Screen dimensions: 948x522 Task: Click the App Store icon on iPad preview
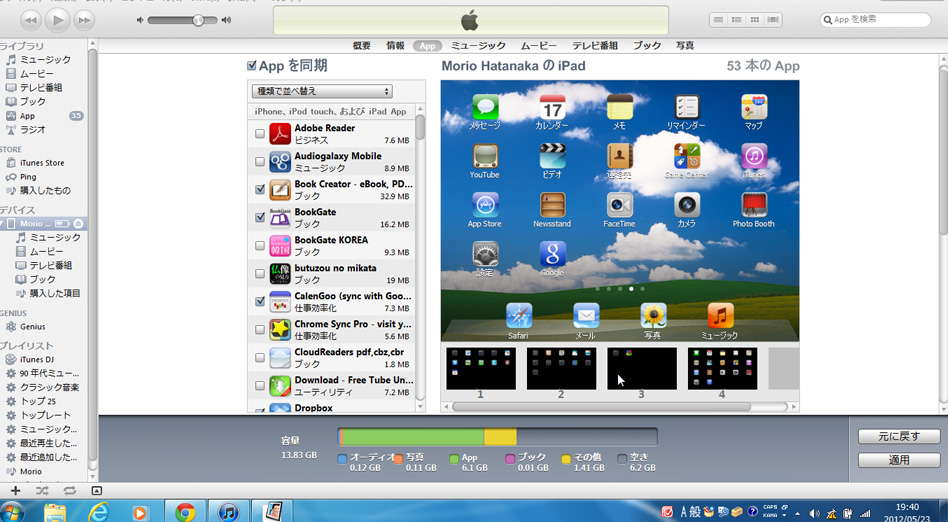[x=485, y=206]
